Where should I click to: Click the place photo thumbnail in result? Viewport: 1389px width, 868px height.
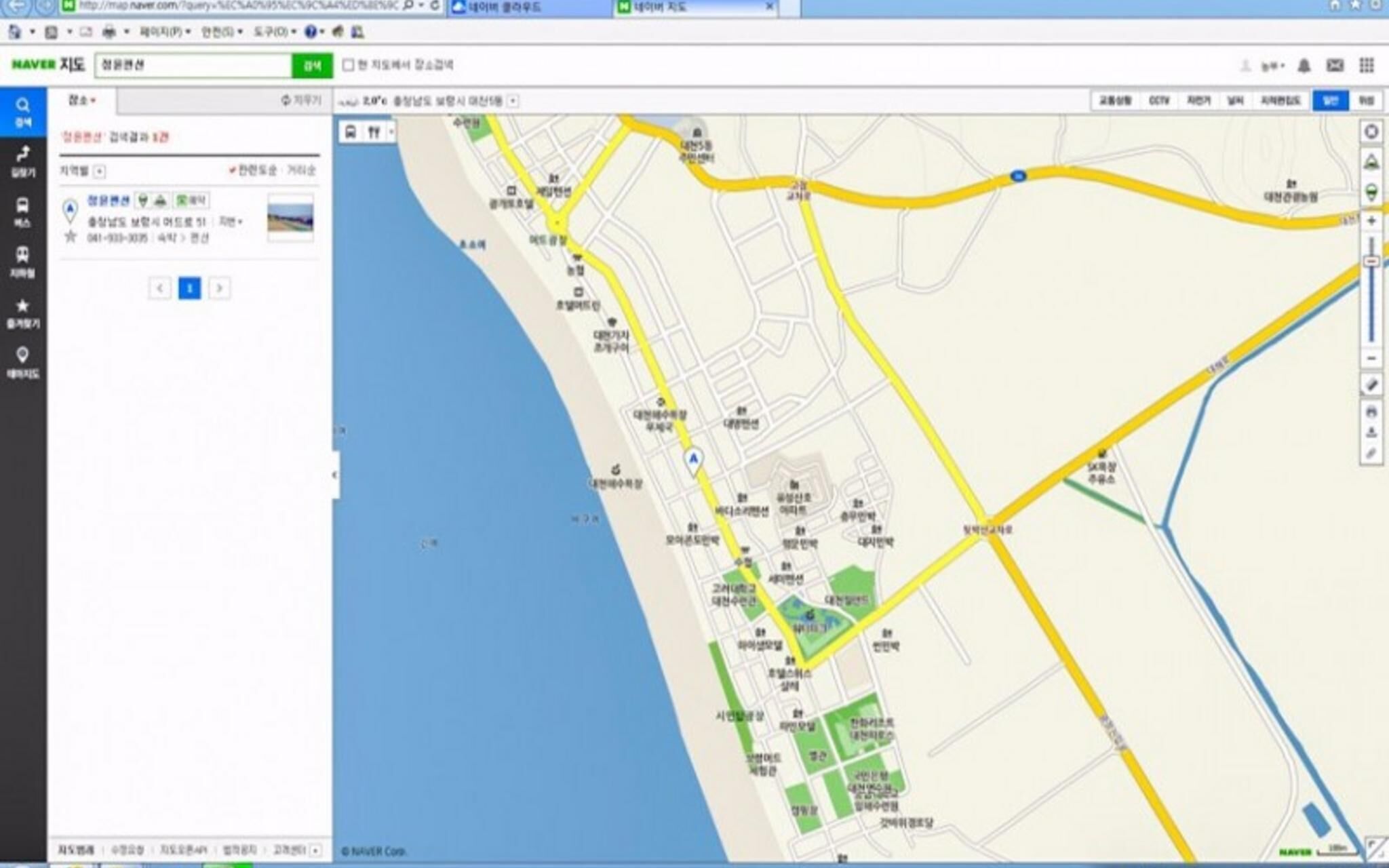click(x=290, y=217)
